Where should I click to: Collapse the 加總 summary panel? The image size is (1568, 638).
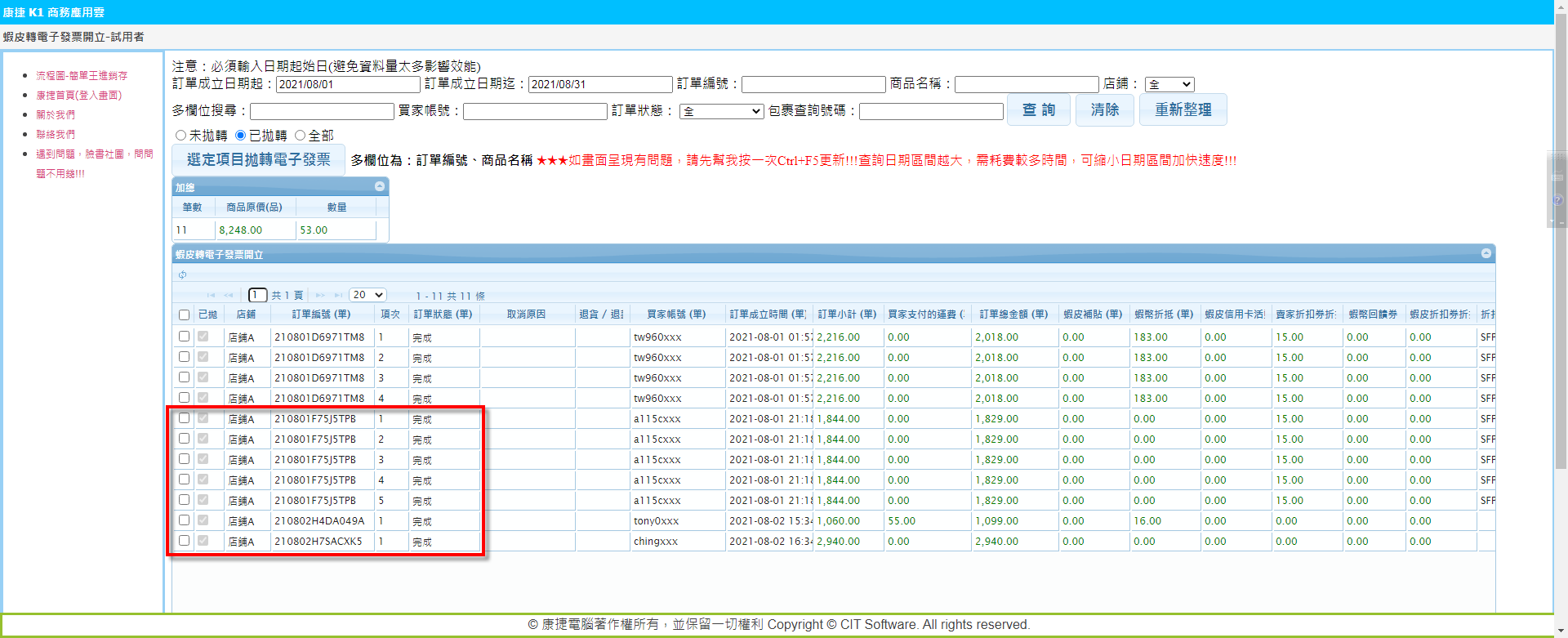[x=380, y=187]
